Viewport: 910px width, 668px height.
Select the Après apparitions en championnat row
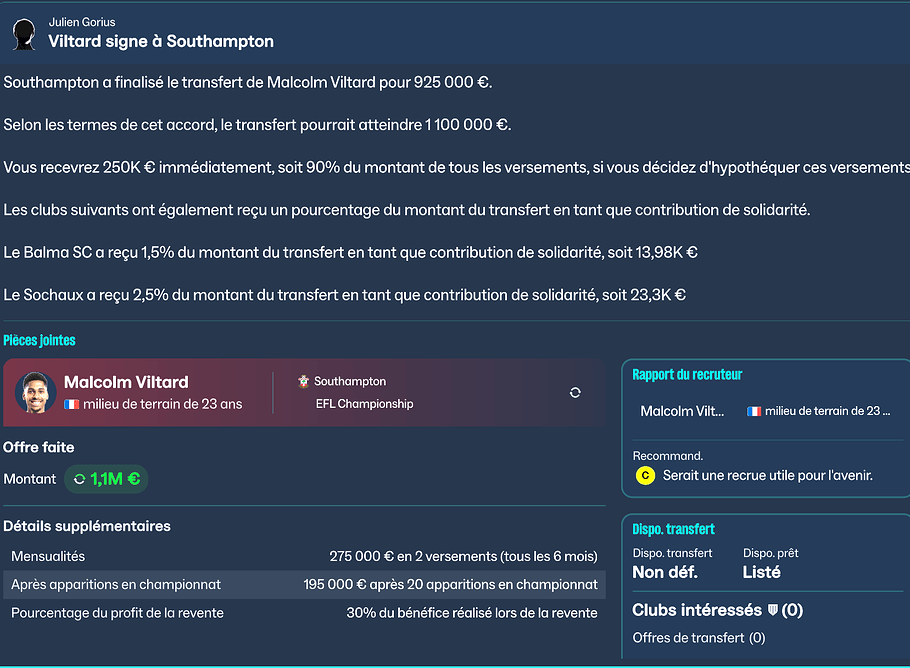tap(304, 584)
